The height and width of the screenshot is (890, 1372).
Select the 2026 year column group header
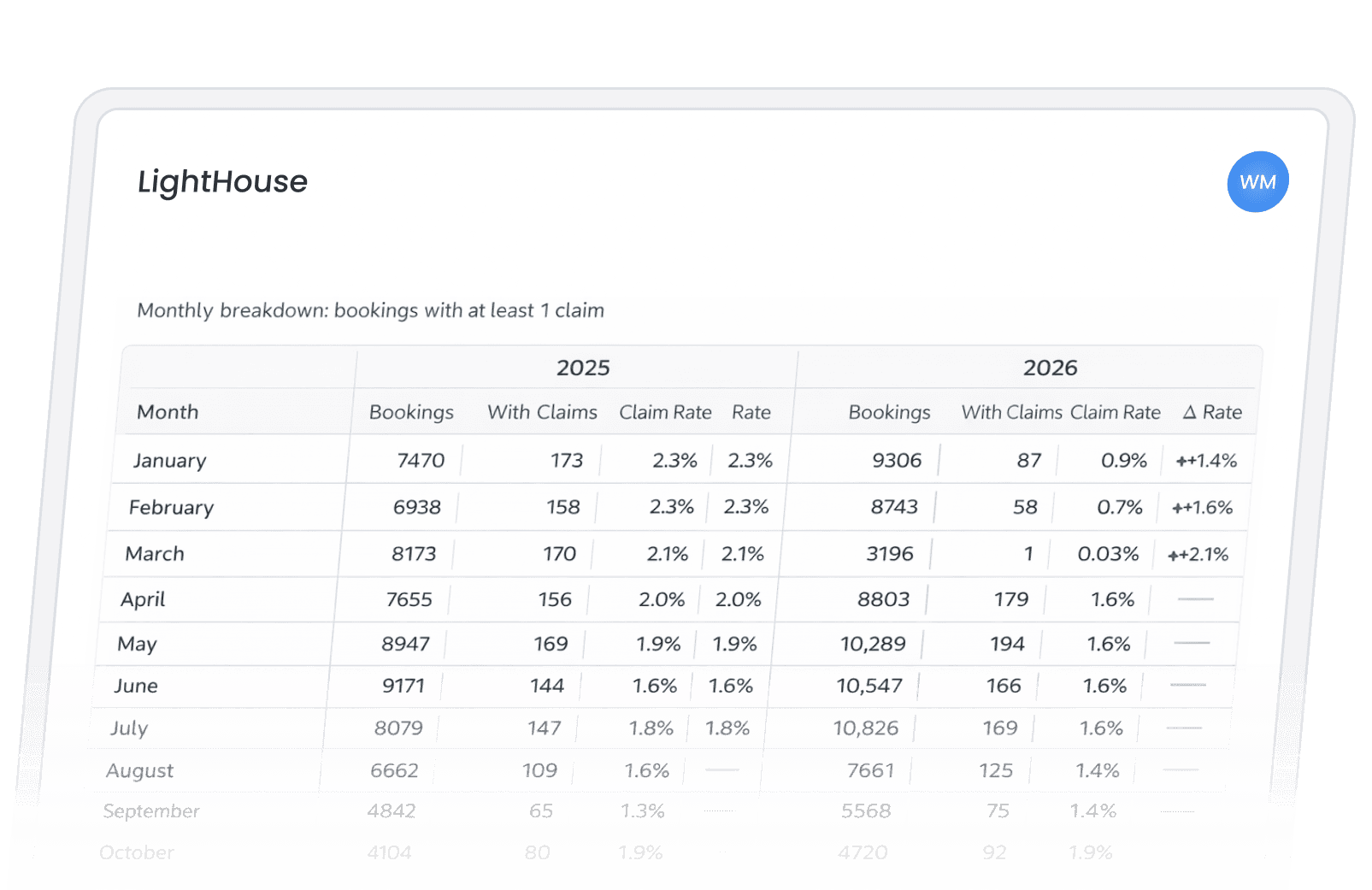[x=1050, y=368]
